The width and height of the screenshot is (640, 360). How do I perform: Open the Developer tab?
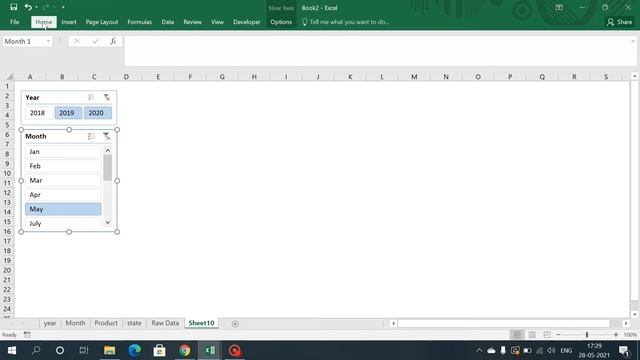tap(247, 22)
